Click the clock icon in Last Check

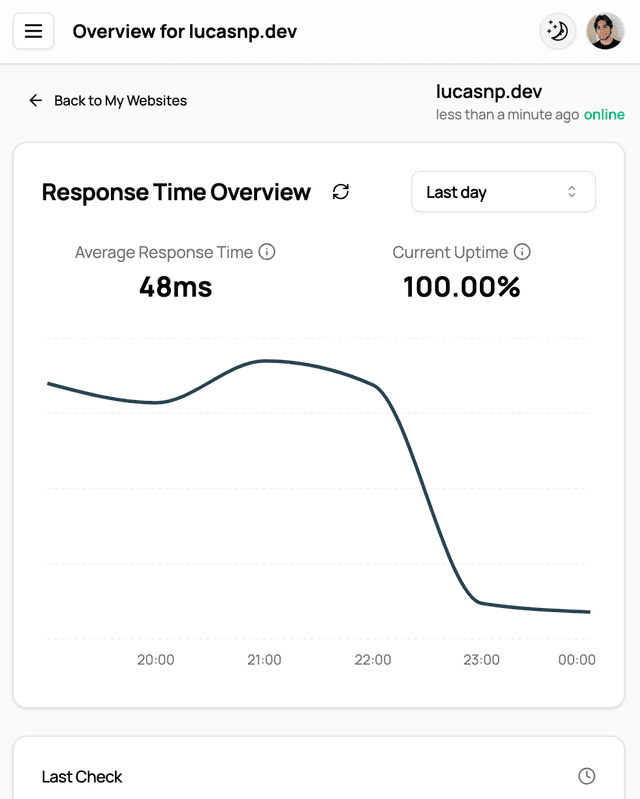(x=587, y=776)
